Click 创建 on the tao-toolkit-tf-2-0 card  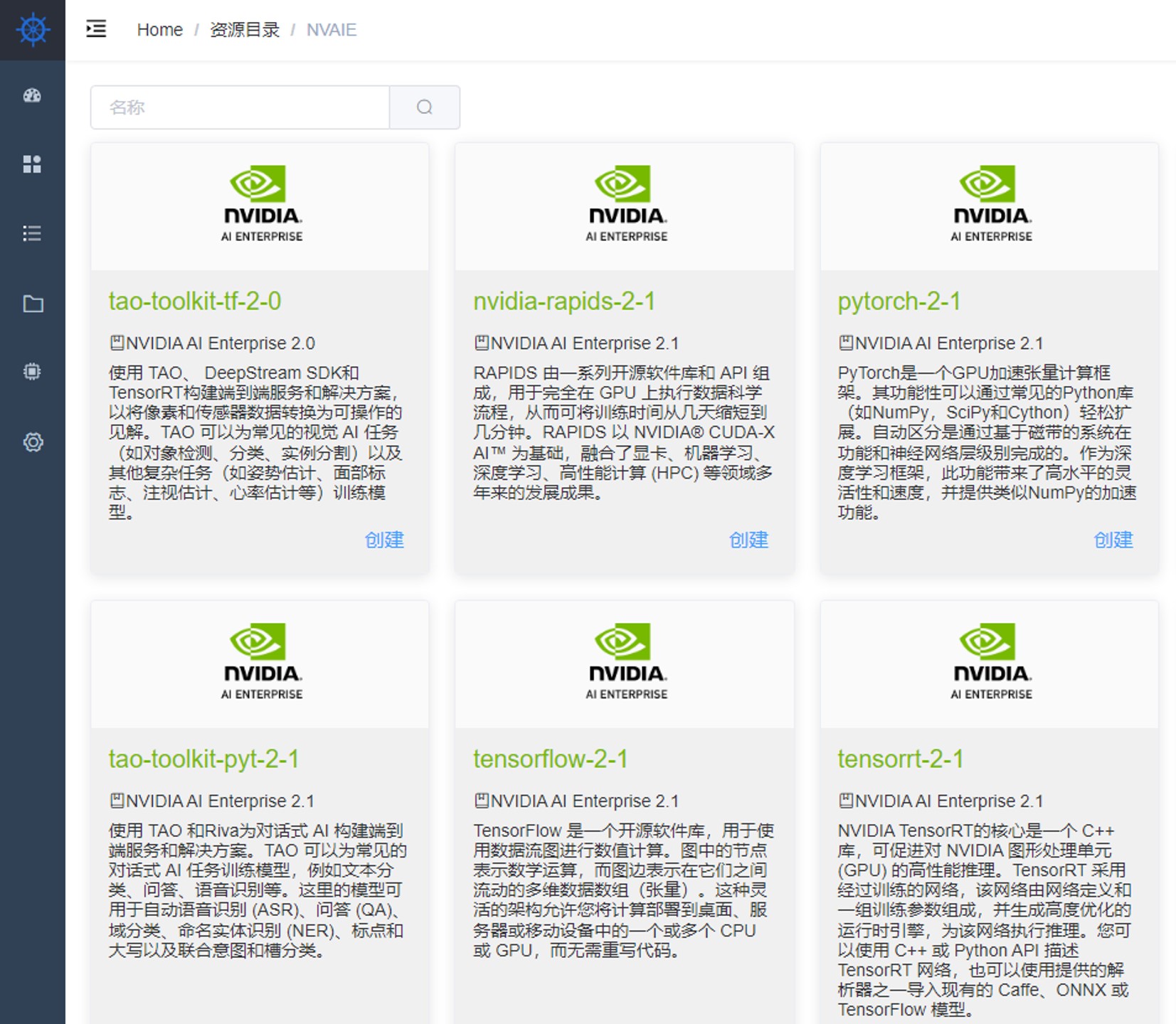click(x=384, y=540)
